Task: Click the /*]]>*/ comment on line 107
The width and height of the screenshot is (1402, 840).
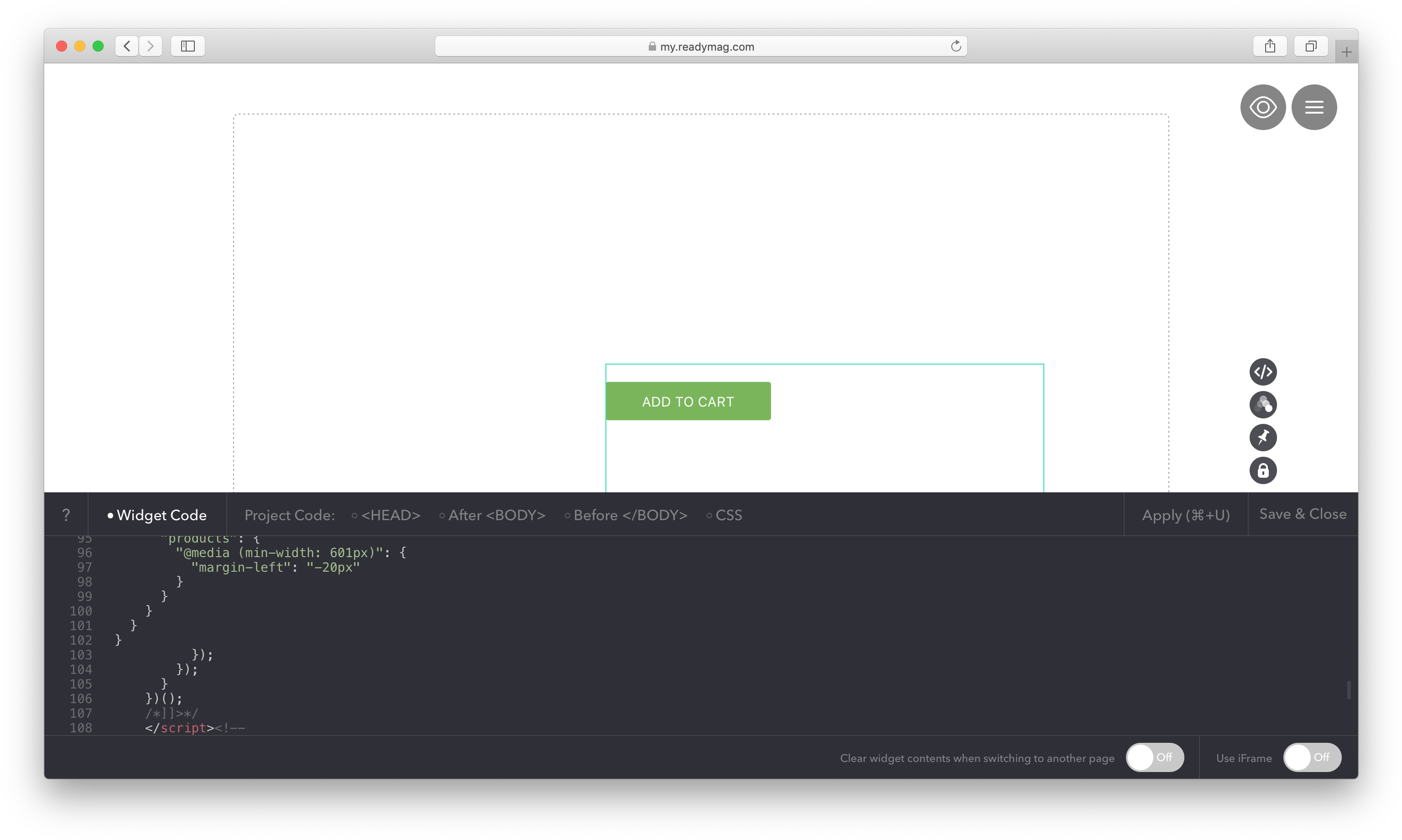Action: pos(172,713)
